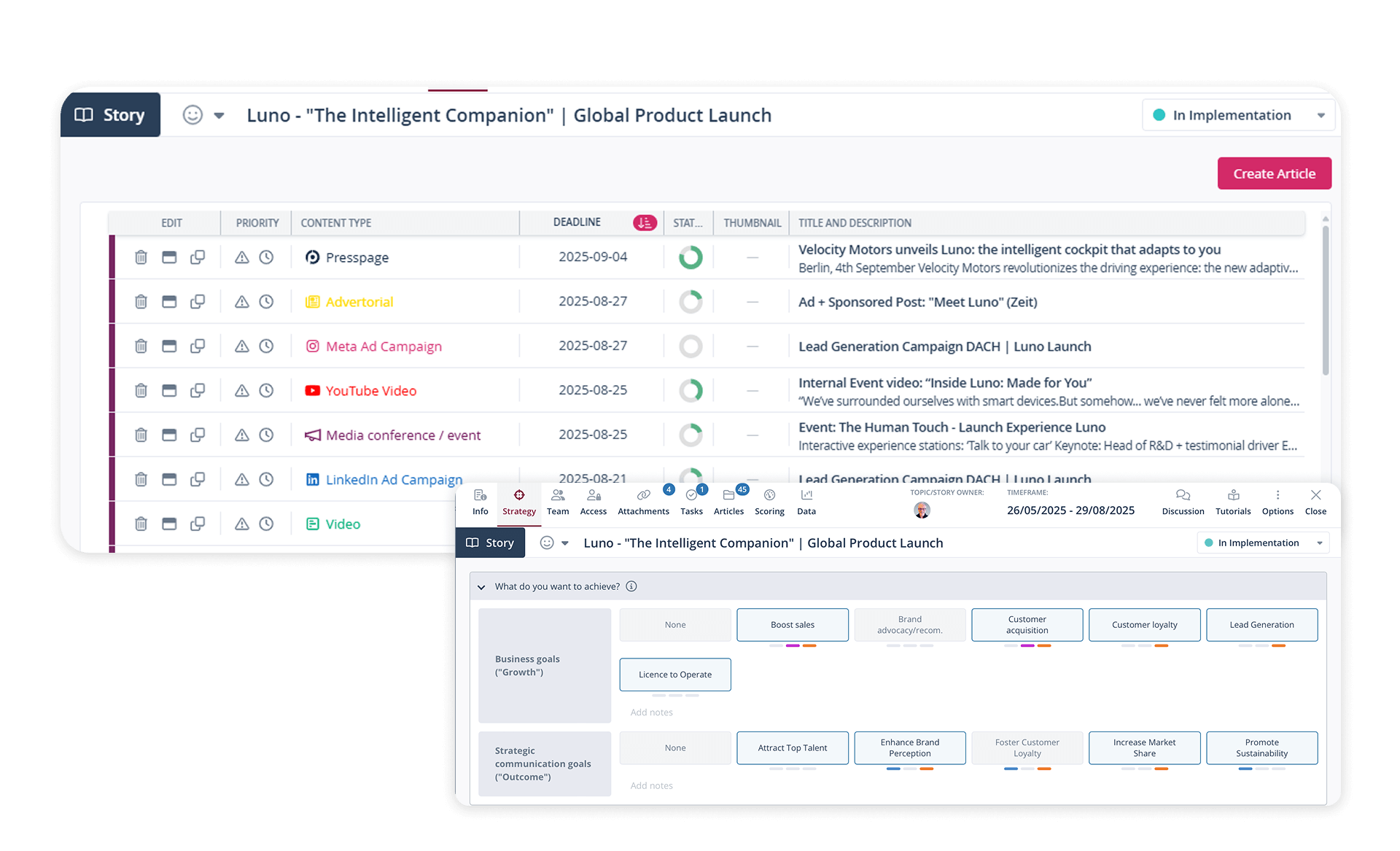Click Add notes field under Business goals
Image resolution: width=1400 pixels, height=851 pixels.
coord(652,712)
